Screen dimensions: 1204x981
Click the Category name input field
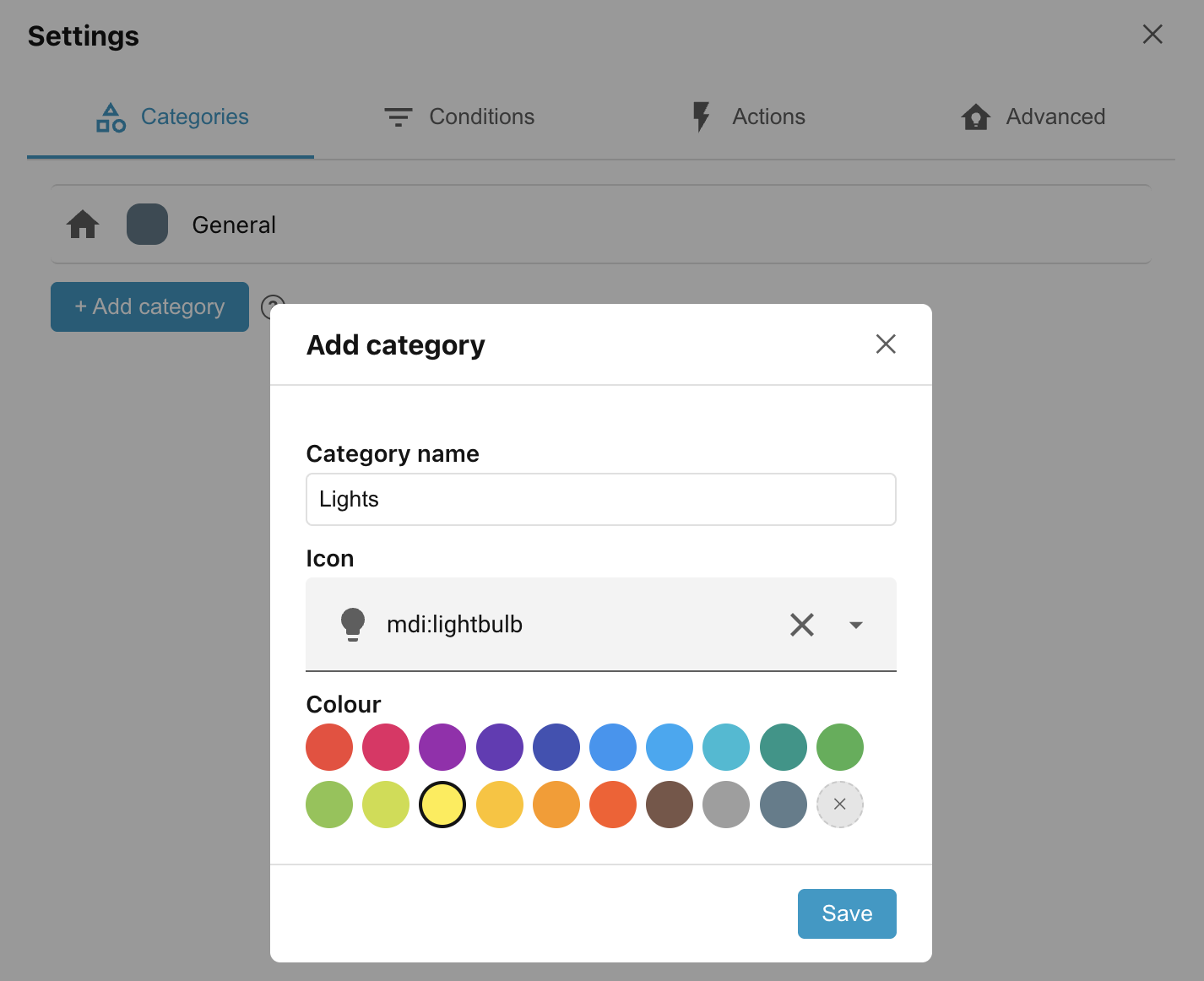click(601, 499)
